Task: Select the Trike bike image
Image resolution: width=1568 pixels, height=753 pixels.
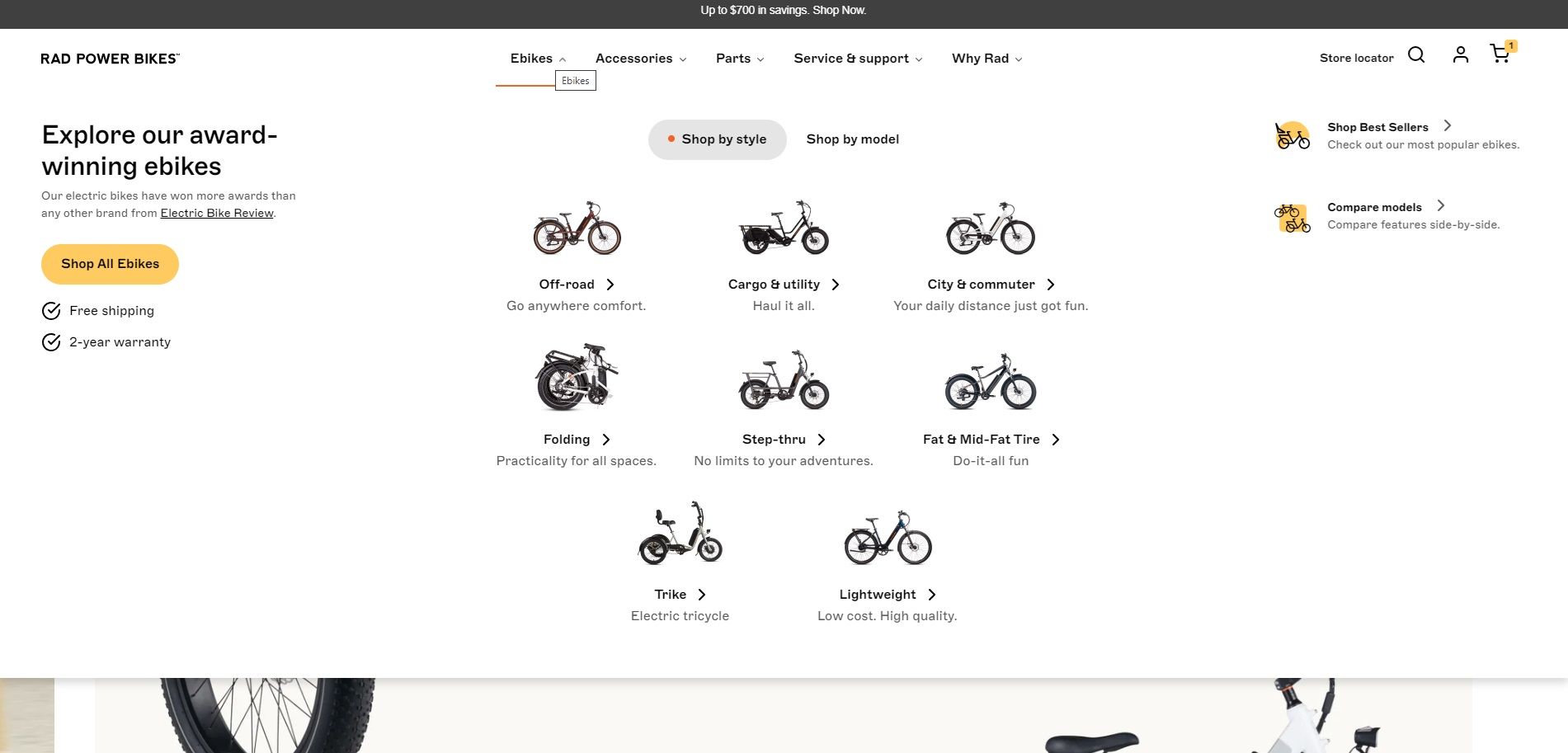Action: coord(680,534)
